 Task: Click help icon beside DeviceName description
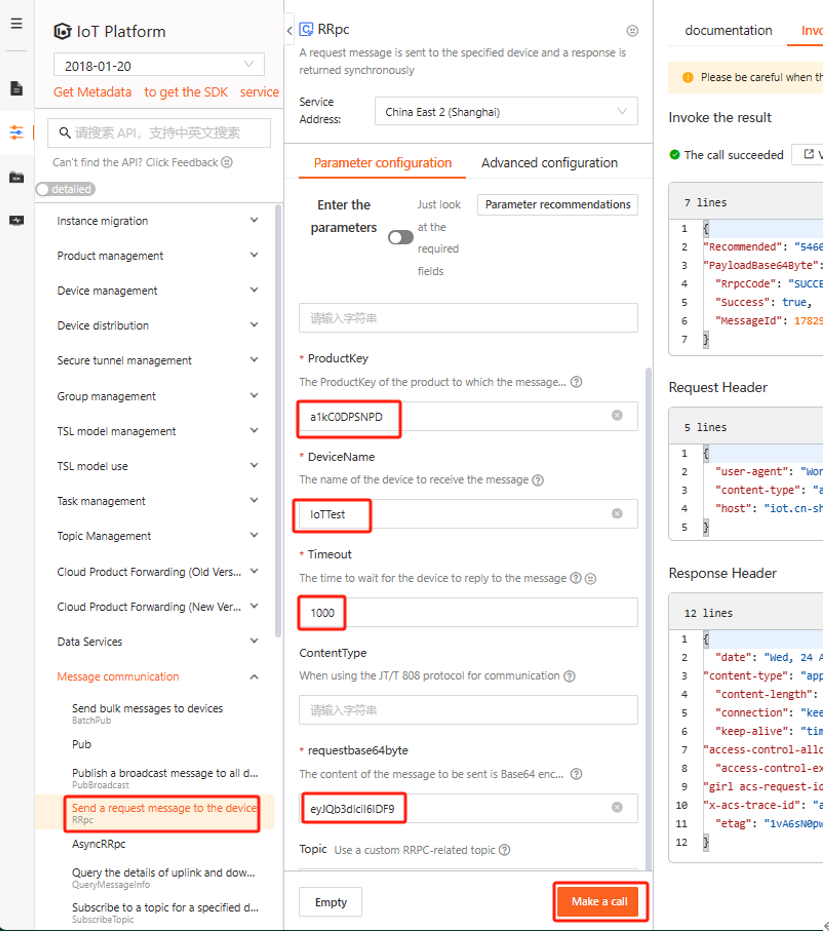tap(538, 480)
